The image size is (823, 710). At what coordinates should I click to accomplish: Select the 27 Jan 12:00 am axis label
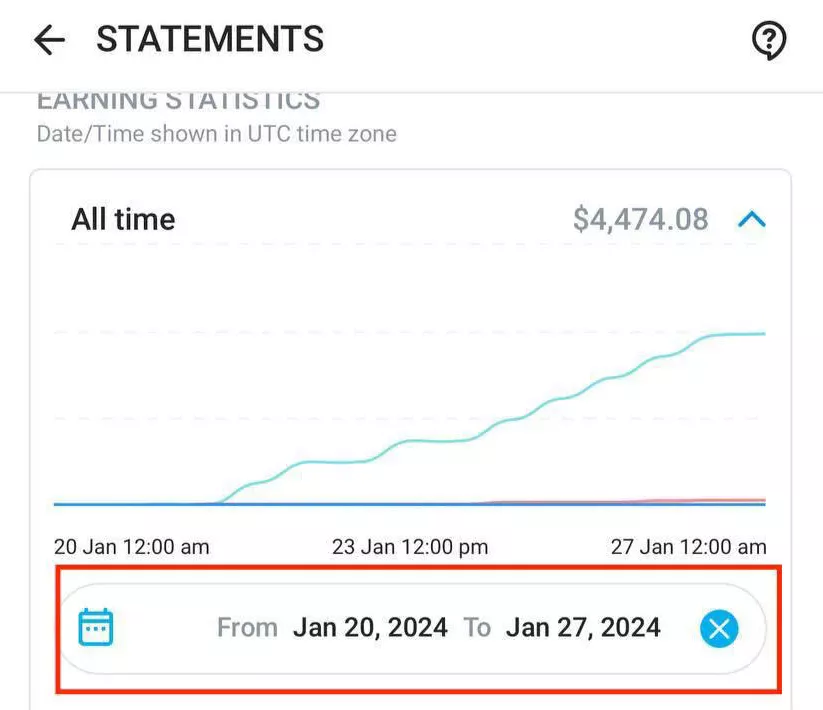click(x=689, y=547)
